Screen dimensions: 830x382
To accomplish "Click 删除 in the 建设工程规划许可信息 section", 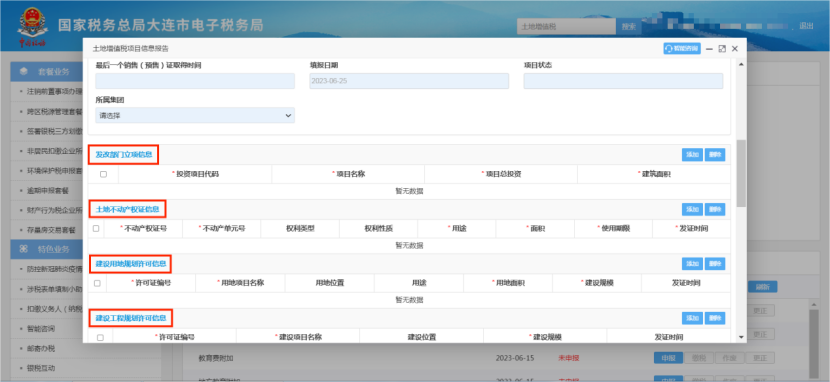I will click(x=715, y=318).
